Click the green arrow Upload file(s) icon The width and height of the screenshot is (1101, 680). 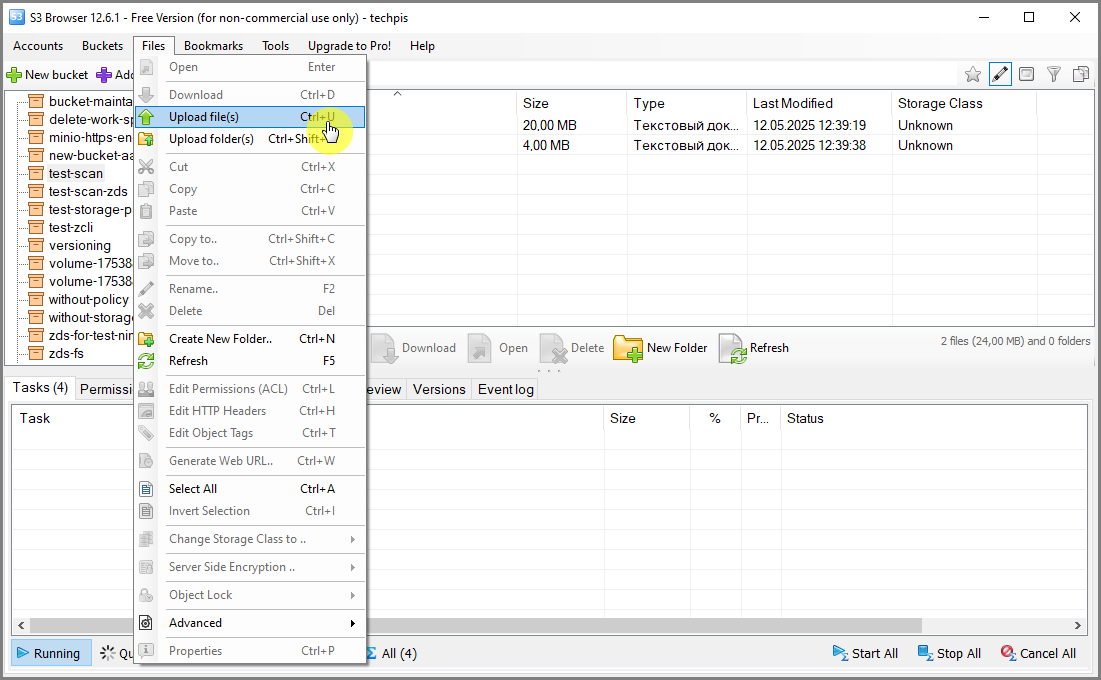[146, 117]
